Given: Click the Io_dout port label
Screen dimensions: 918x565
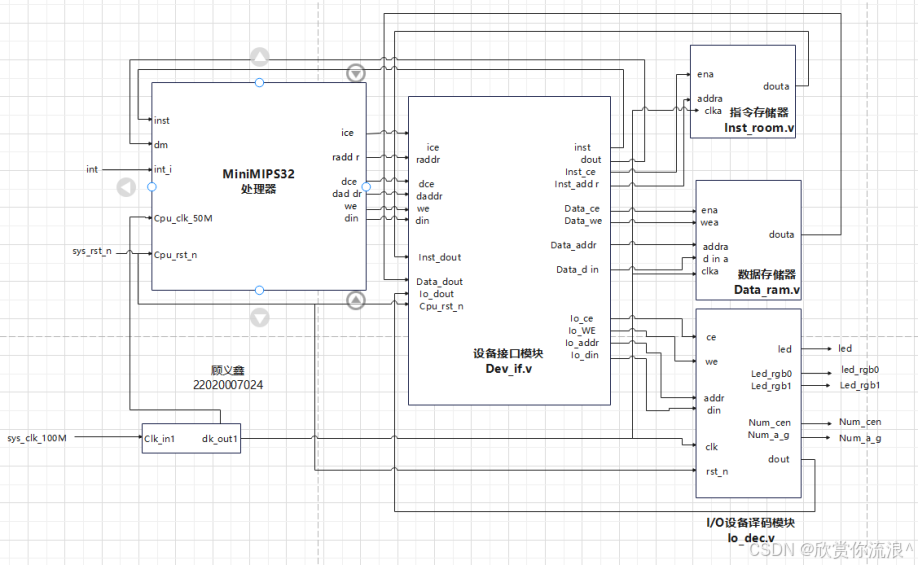Looking at the screenshot, I should click(x=436, y=294).
